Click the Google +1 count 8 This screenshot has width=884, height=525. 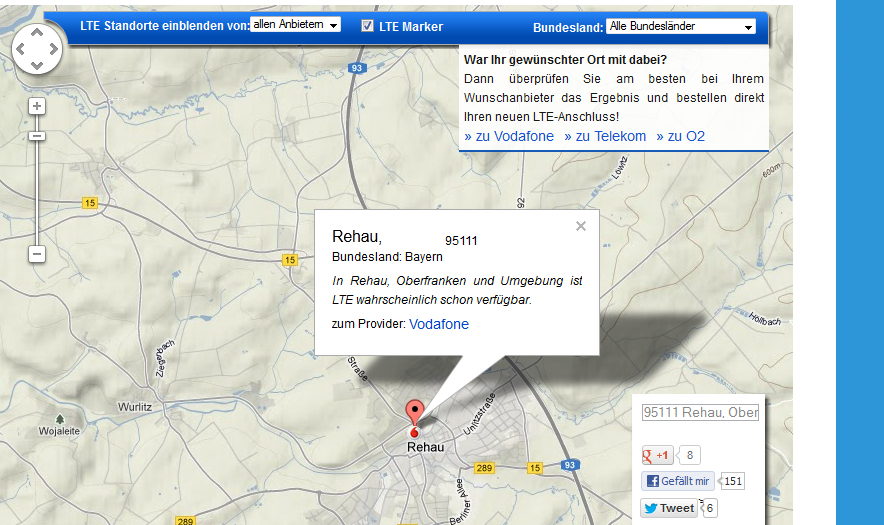point(689,455)
